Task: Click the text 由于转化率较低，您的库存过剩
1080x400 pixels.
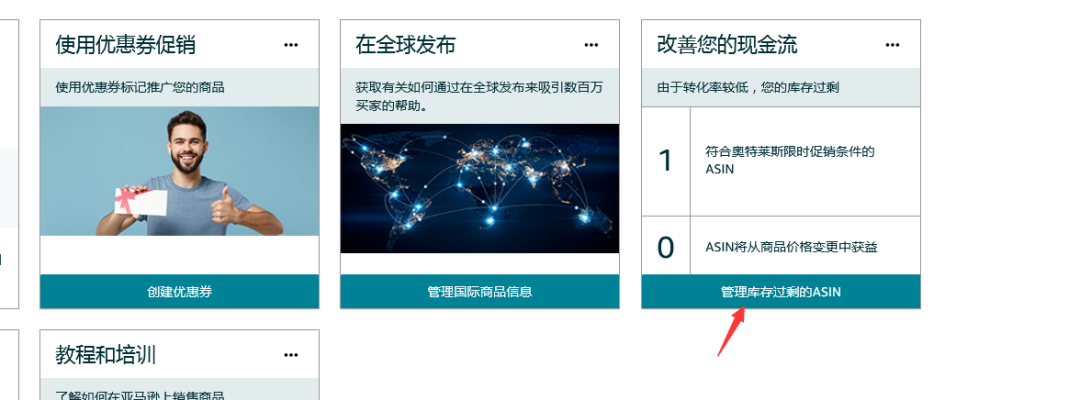Action: point(748,87)
